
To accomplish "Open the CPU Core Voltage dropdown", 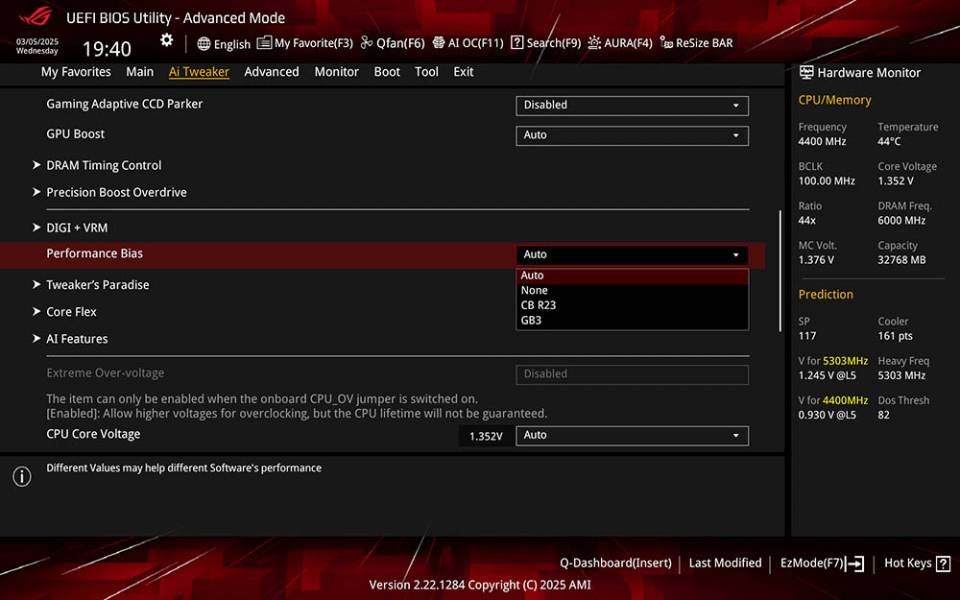I will 632,435.
